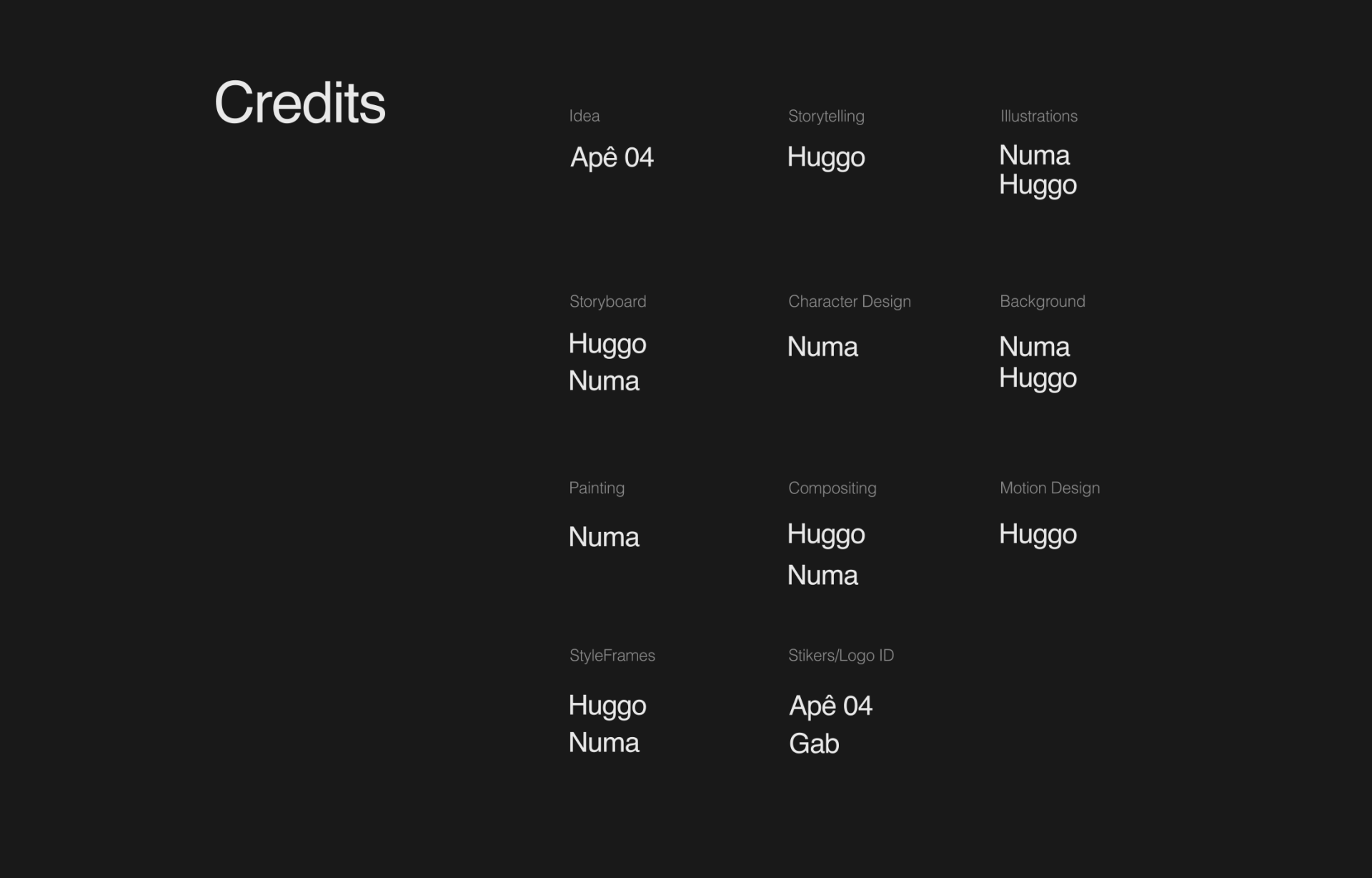Click the Character Design label
The width and height of the screenshot is (1372, 878).
[849, 302]
